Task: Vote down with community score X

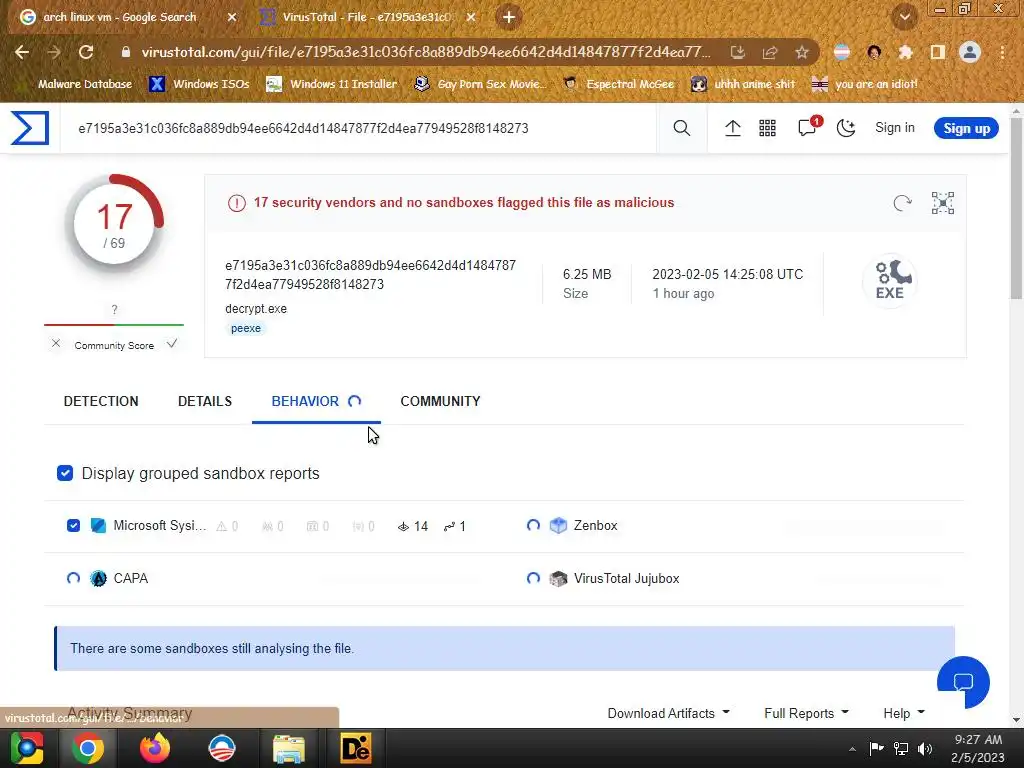Action: (56, 344)
